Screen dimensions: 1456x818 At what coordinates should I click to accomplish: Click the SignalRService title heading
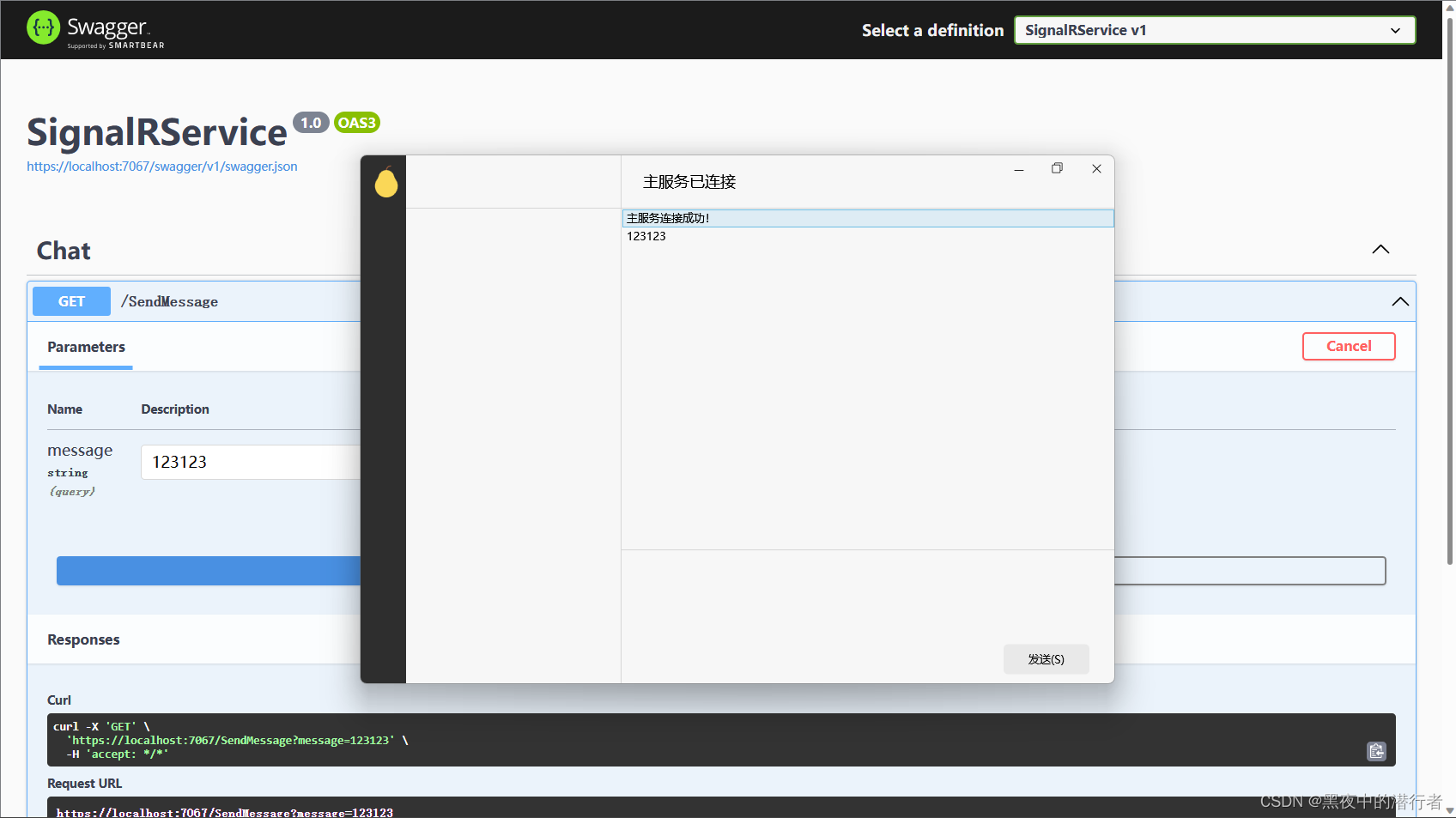click(157, 132)
